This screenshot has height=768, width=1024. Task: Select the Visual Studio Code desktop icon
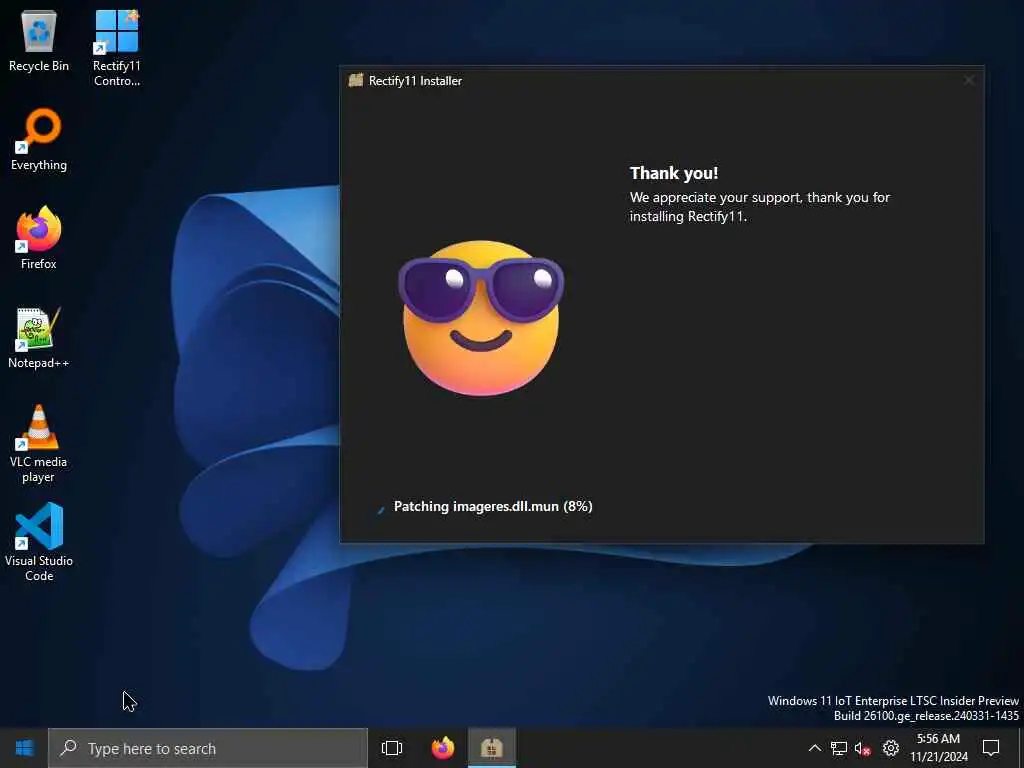click(39, 542)
